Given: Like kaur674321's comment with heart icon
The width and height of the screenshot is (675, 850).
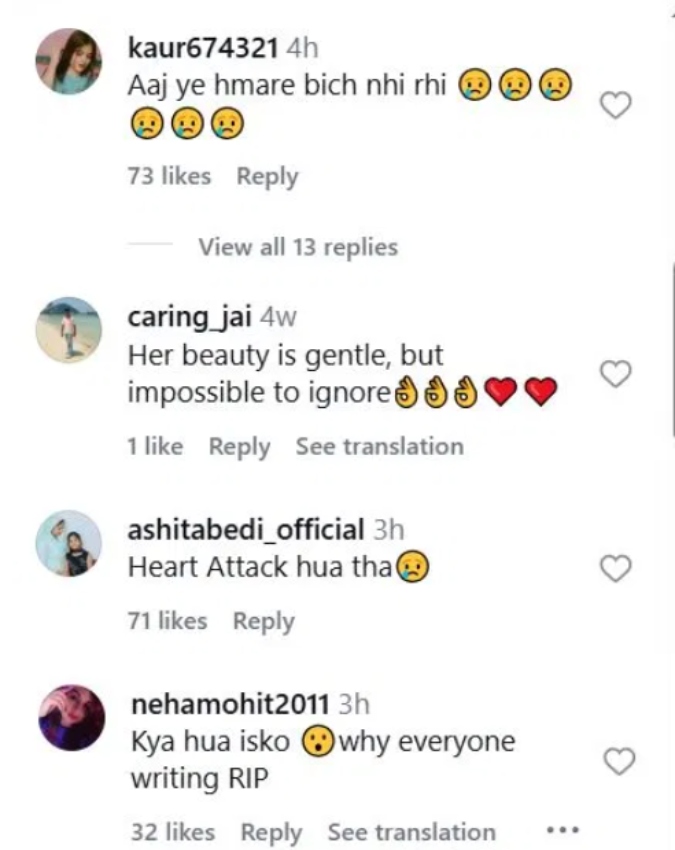Looking at the screenshot, I should [614, 104].
